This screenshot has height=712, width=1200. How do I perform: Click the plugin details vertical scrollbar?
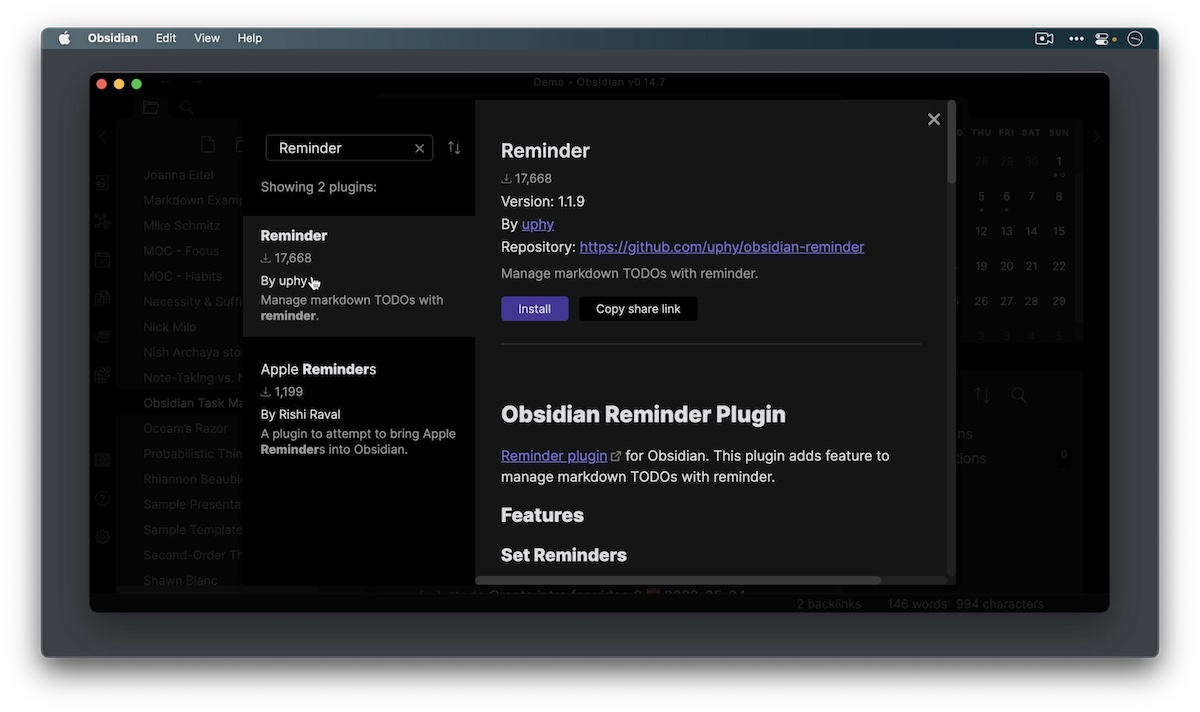951,143
